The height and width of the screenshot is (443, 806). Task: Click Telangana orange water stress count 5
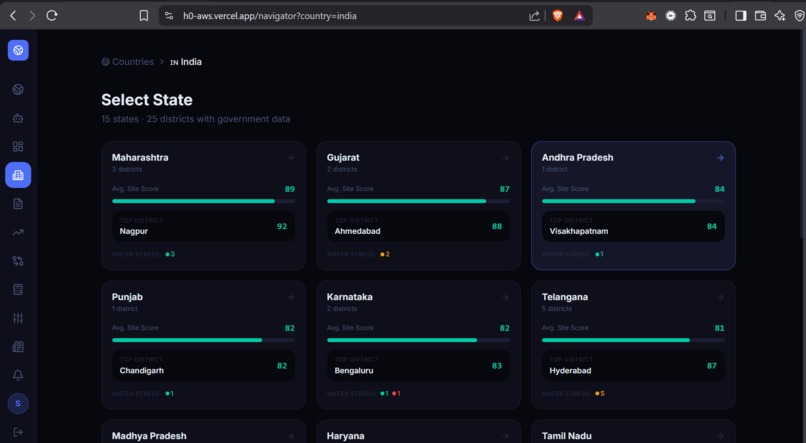click(x=600, y=394)
